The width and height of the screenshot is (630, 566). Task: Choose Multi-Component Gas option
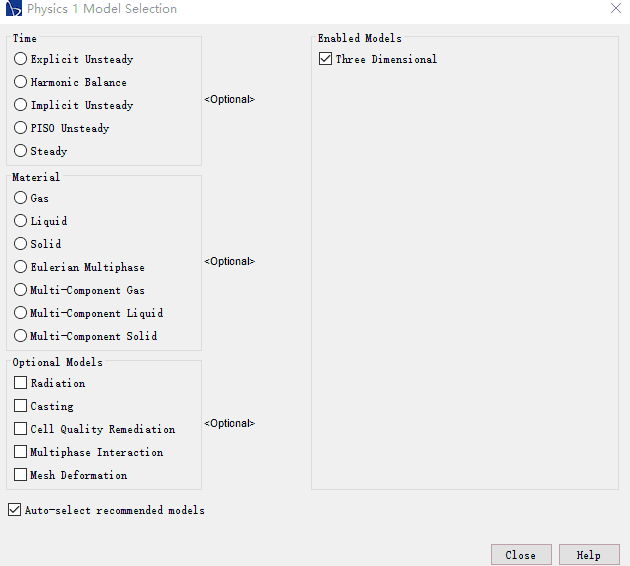(x=21, y=290)
